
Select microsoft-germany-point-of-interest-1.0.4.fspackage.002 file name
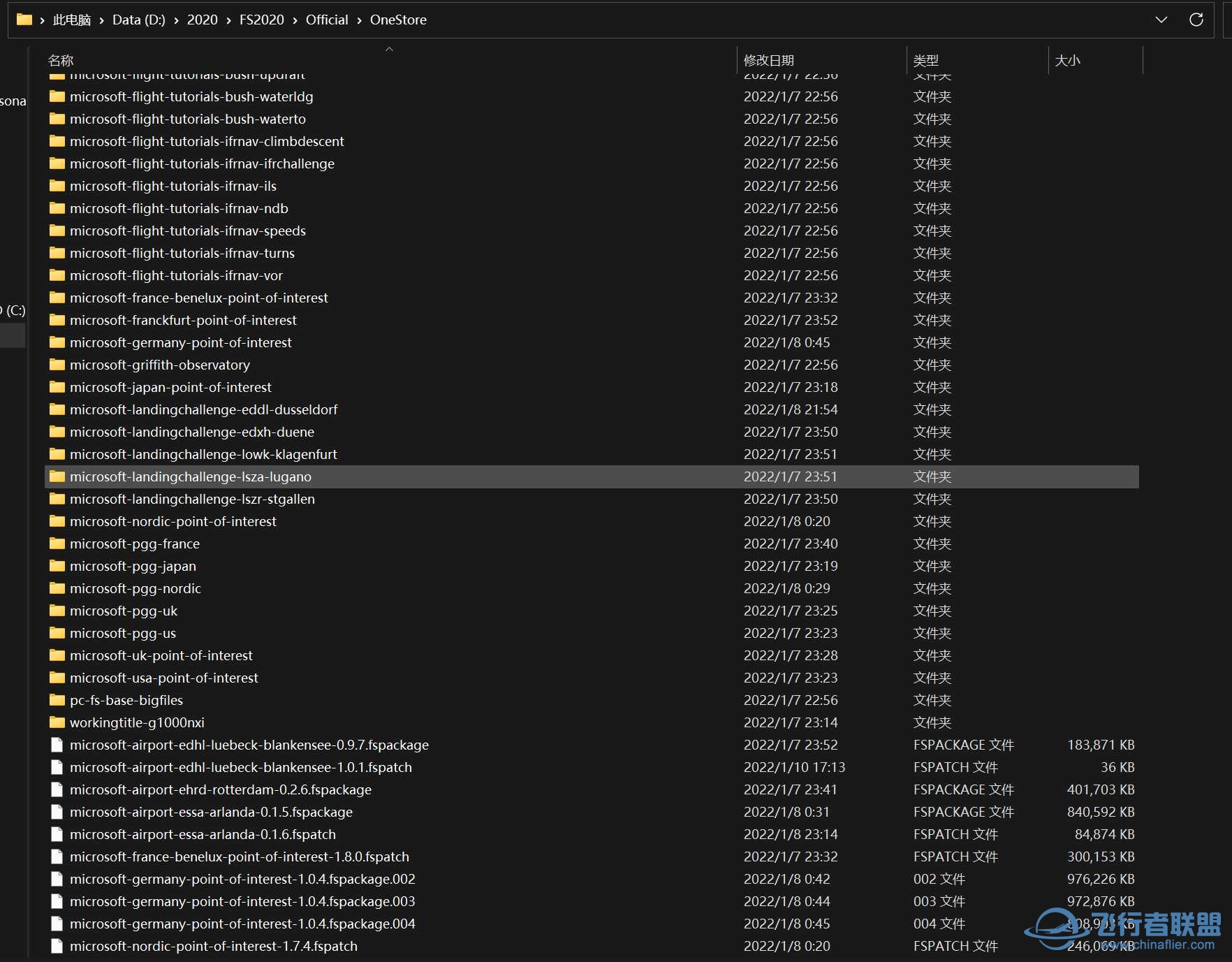point(242,879)
